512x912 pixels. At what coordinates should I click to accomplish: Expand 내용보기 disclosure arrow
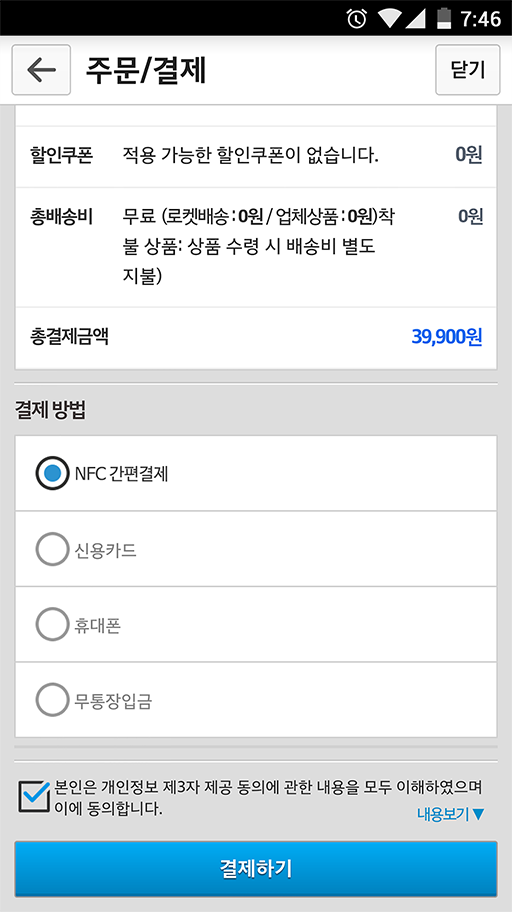pos(451,814)
